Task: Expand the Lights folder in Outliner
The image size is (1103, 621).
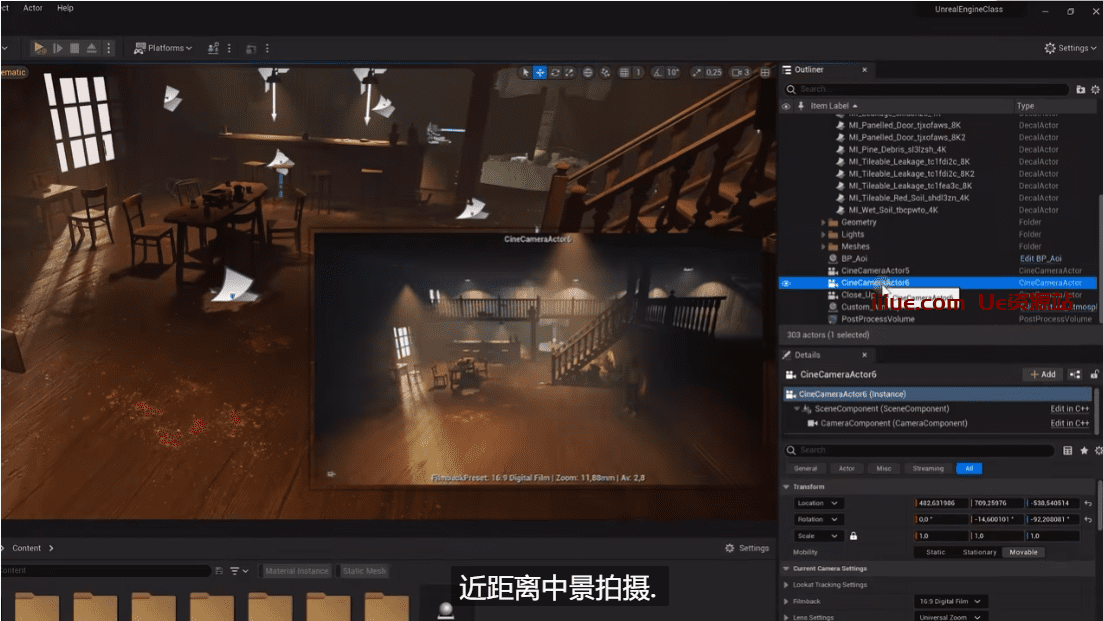Action: click(x=823, y=234)
